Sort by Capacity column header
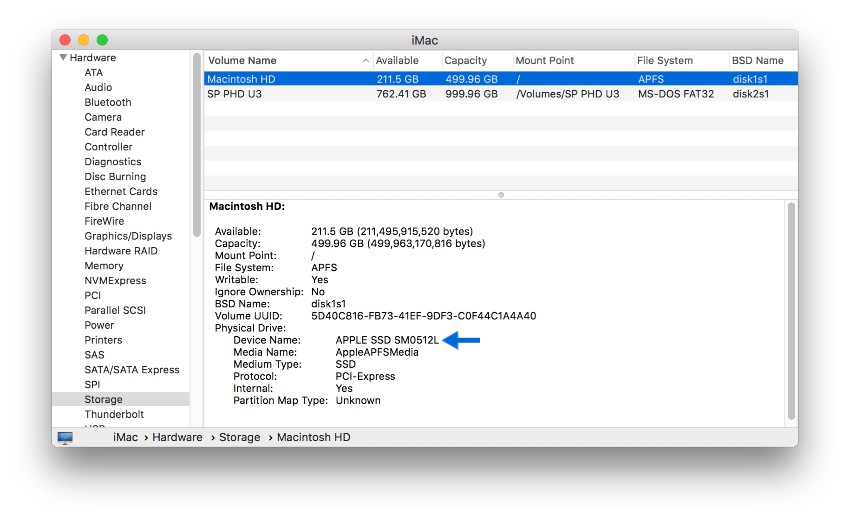Viewport: 850px width, 521px height. click(466, 61)
